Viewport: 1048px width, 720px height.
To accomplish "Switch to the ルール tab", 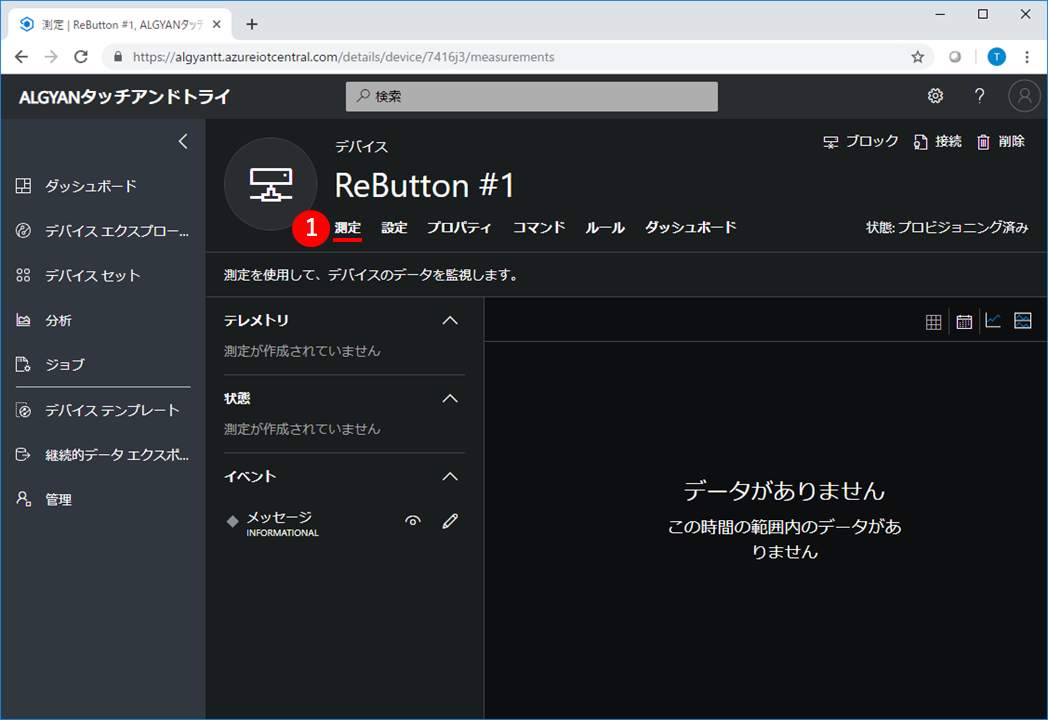I will [x=605, y=228].
